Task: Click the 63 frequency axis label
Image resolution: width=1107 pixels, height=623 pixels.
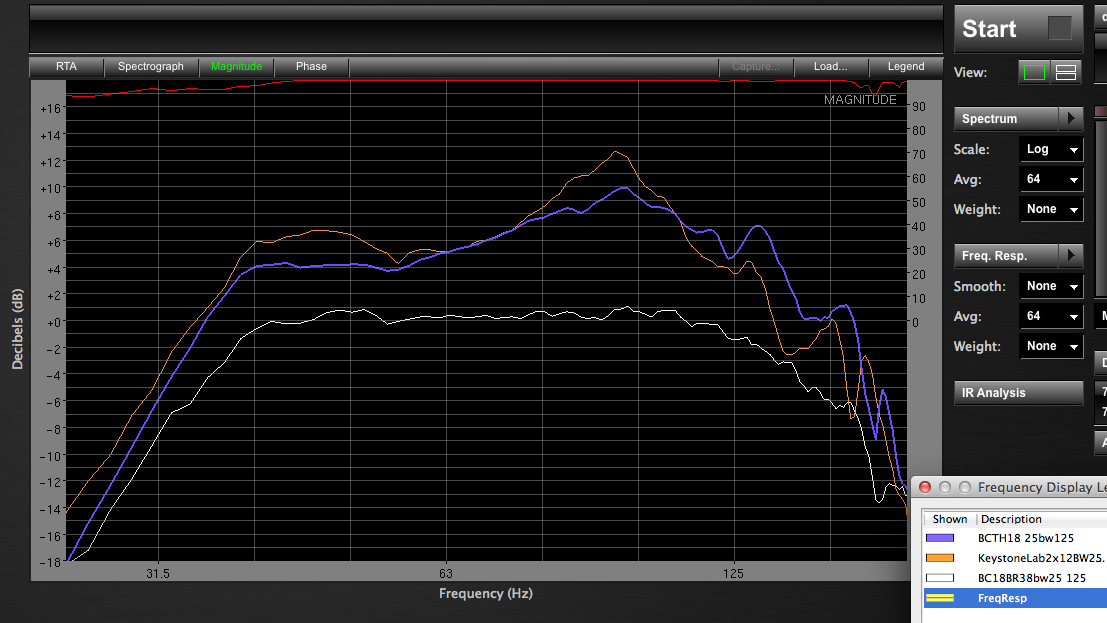Action: [445, 574]
